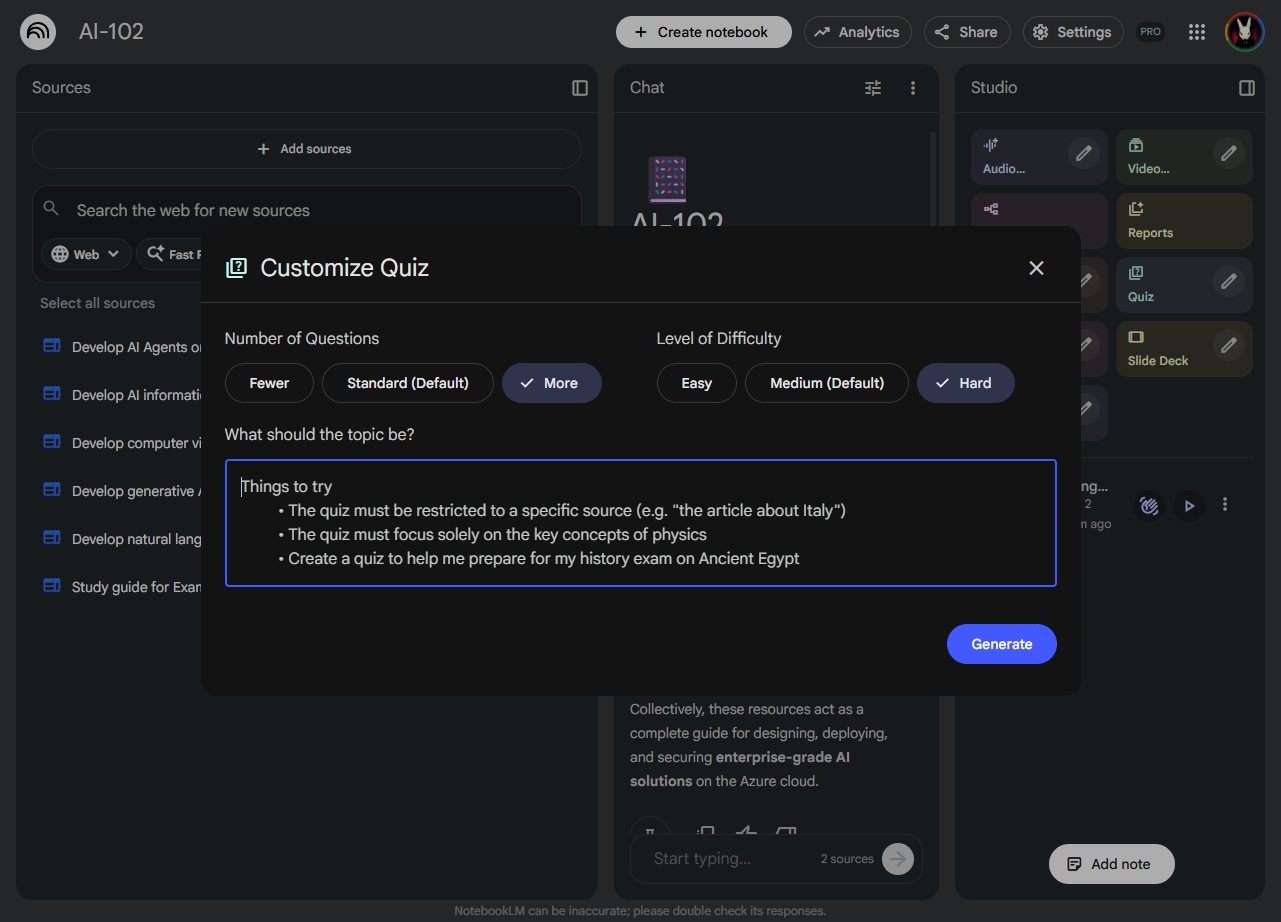
Task: Open the Quiz tile
Action: (1184, 285)
